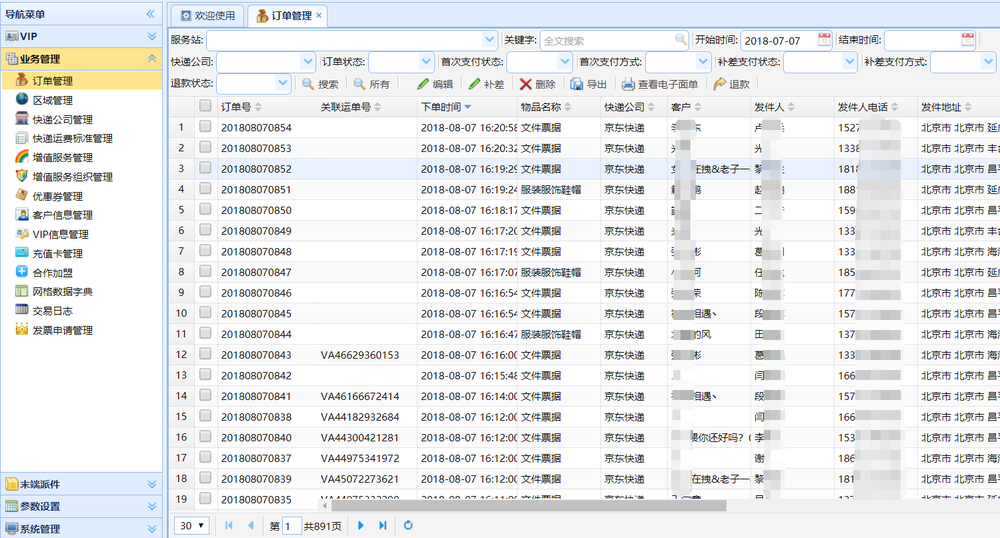This screenshot has width=1000, height=538.
Task: Check the box for order 201808070848
Action: click(x=205, y=250)
